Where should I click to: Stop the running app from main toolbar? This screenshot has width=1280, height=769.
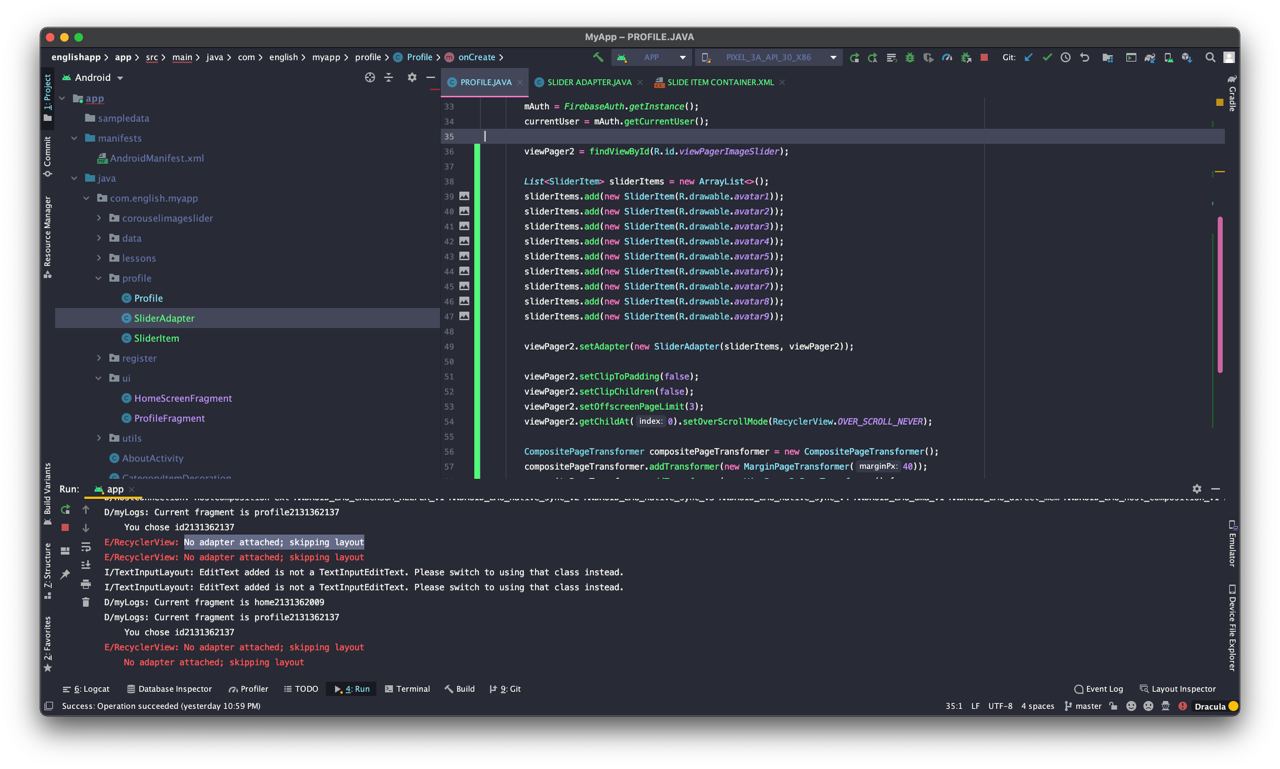tap(985, 58)
